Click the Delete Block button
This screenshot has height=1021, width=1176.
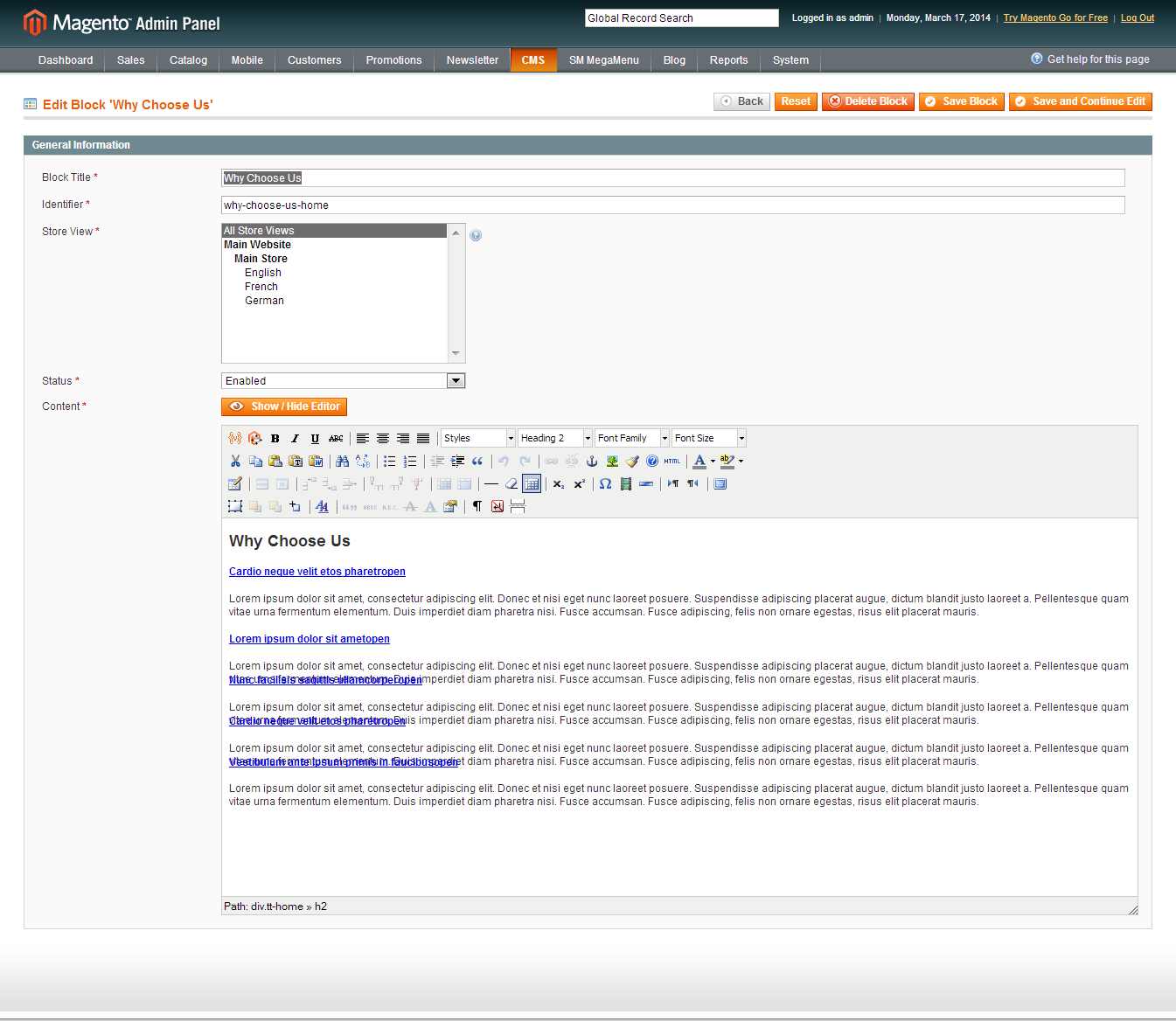click(868, 101)
